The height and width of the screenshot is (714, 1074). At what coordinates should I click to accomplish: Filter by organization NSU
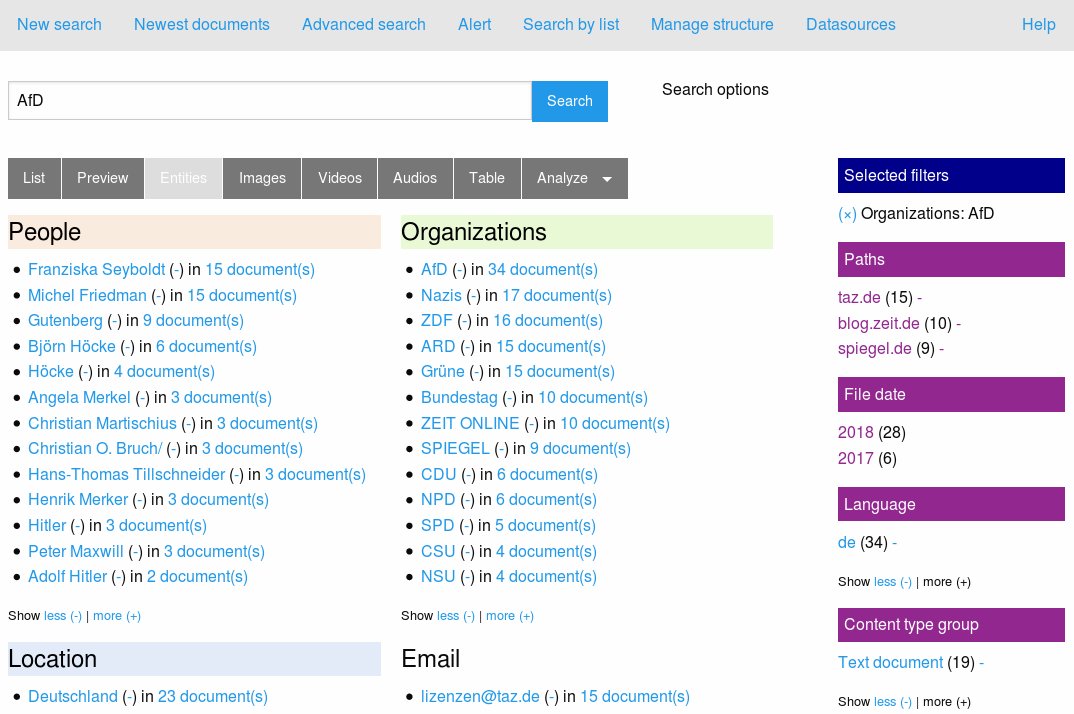pyautogui.click(x=438, y=576)
